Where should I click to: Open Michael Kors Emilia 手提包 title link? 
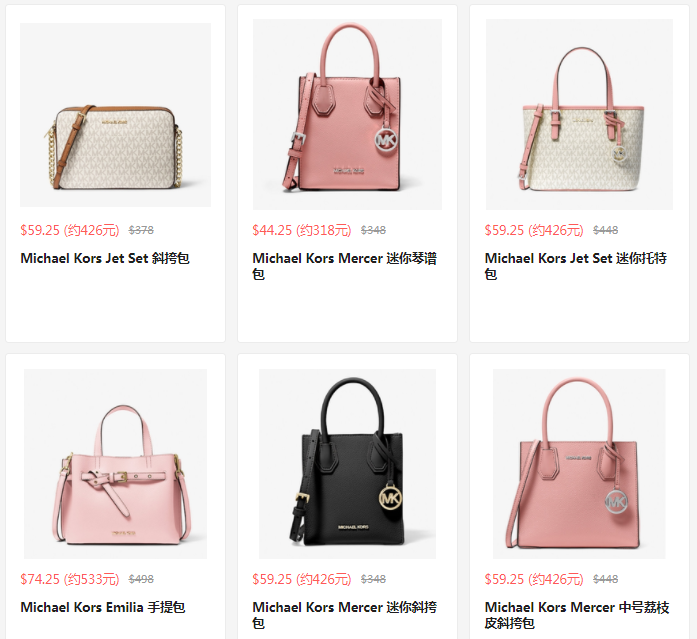click(103, 607)
